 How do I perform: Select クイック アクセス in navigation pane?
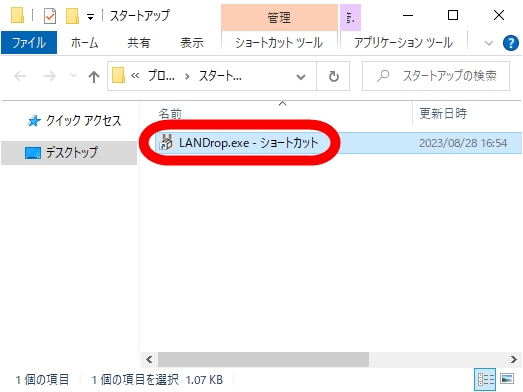83,120
